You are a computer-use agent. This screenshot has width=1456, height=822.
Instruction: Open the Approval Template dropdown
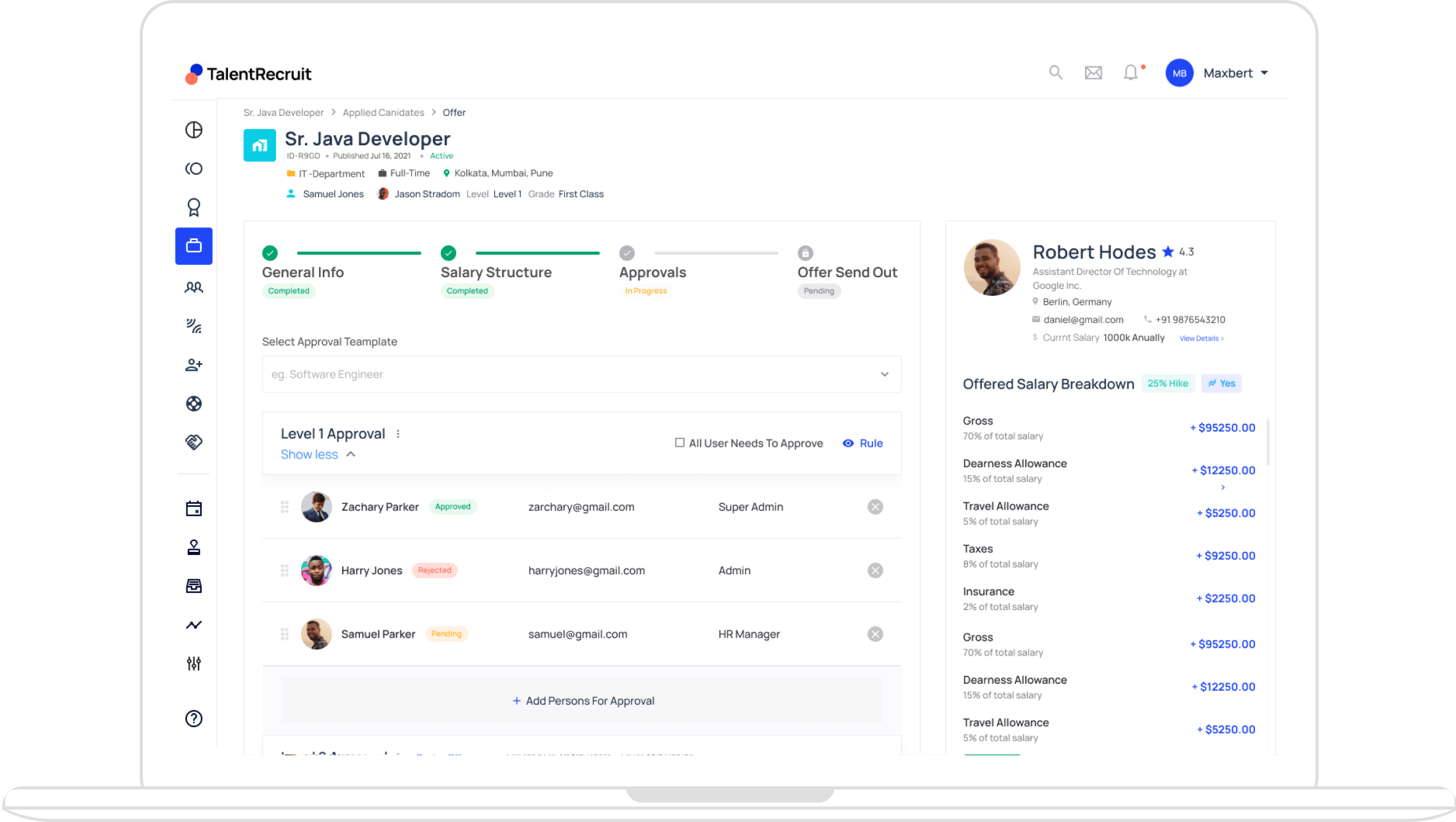(x=581, y=375)
